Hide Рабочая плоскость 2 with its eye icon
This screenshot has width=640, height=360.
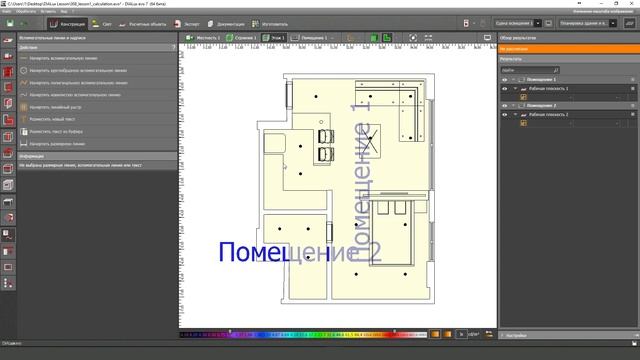coord(504,115)
